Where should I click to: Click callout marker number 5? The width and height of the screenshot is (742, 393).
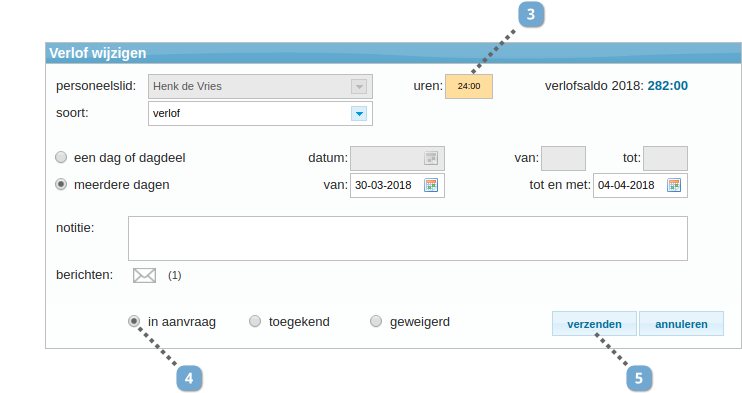(x=639, y=378)
